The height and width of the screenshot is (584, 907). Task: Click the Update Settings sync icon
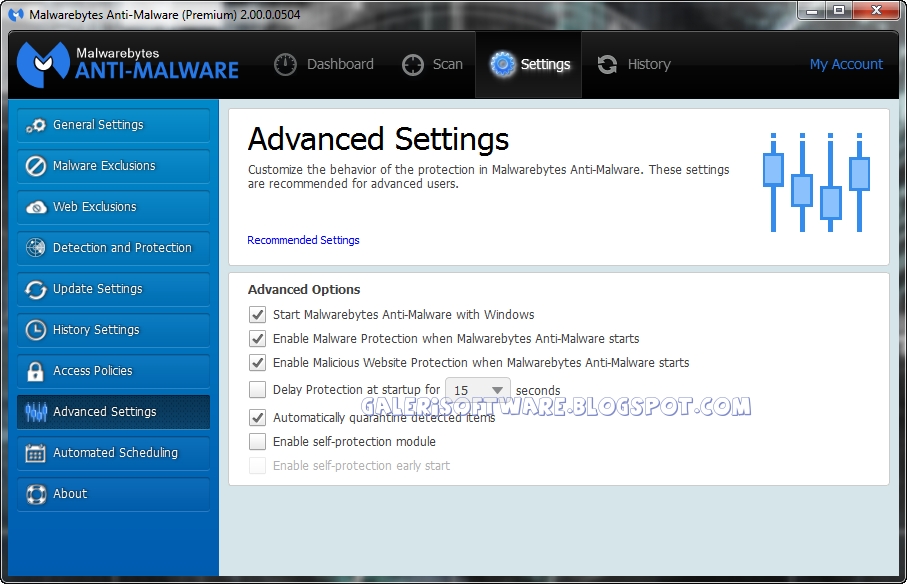pyautogui.click(x=35, y=289)
